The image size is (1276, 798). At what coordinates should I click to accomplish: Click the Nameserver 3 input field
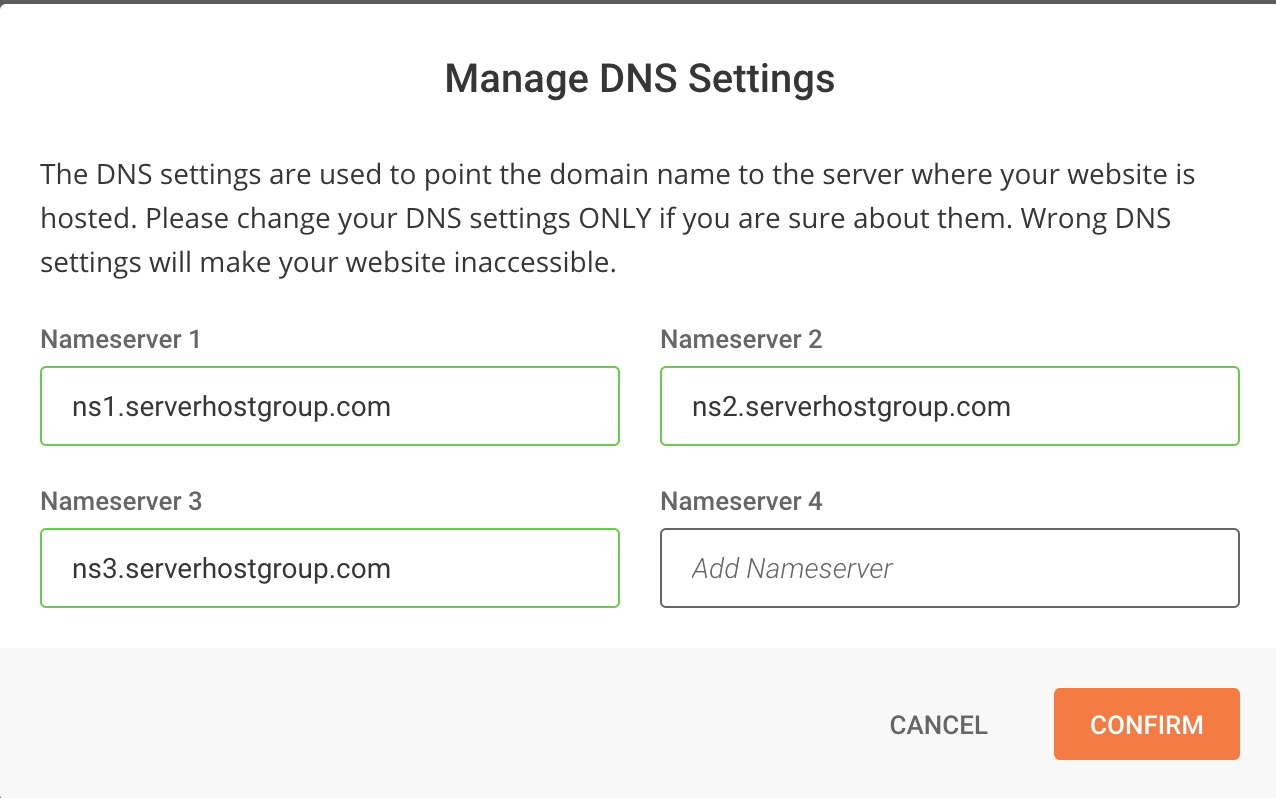(330, 568)
